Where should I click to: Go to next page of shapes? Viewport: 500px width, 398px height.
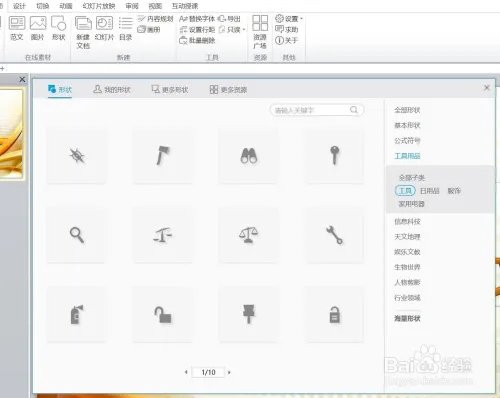pyautogui.click(x=229, y=372)
